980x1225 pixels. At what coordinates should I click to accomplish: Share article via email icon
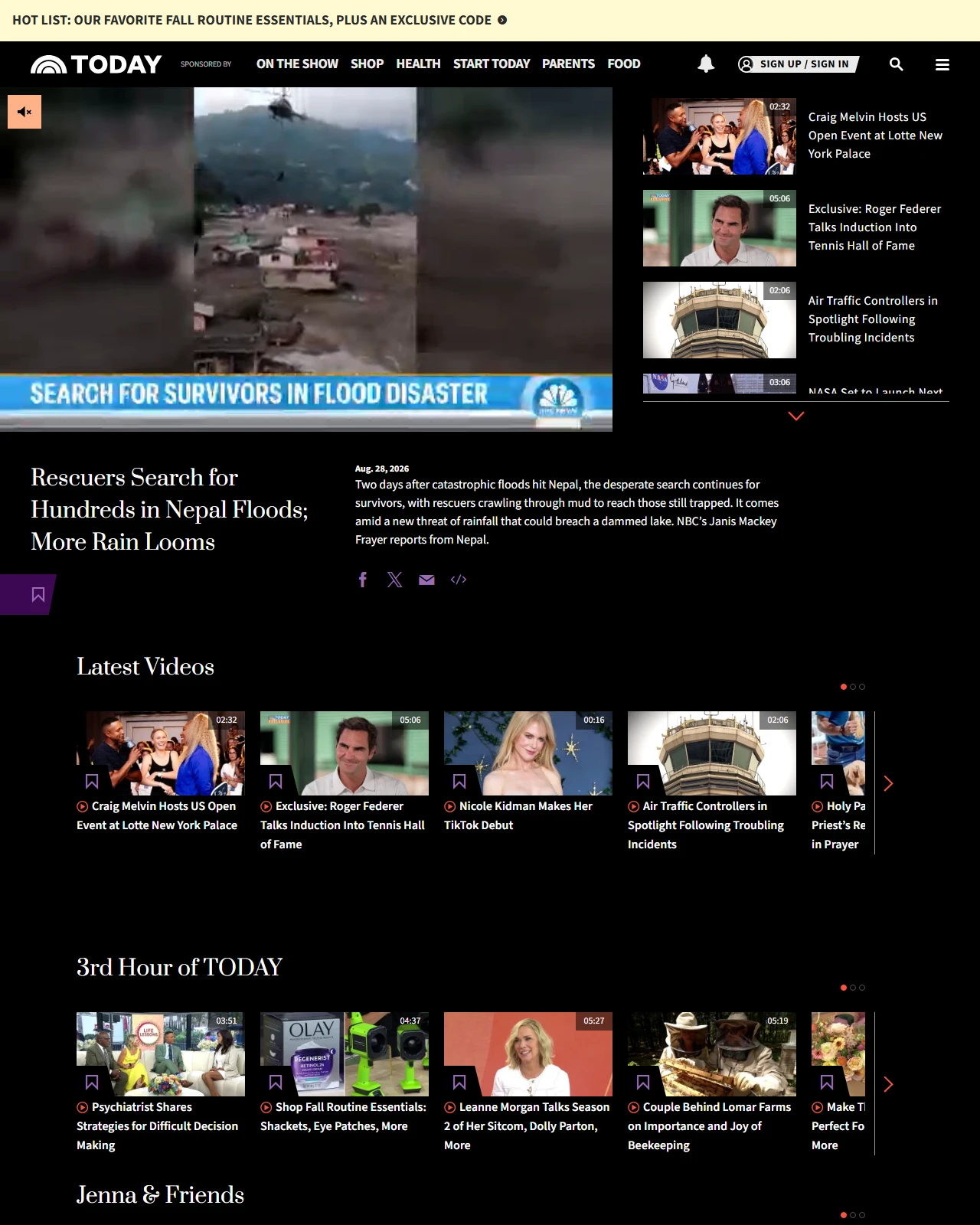click(x=426, y=580)
